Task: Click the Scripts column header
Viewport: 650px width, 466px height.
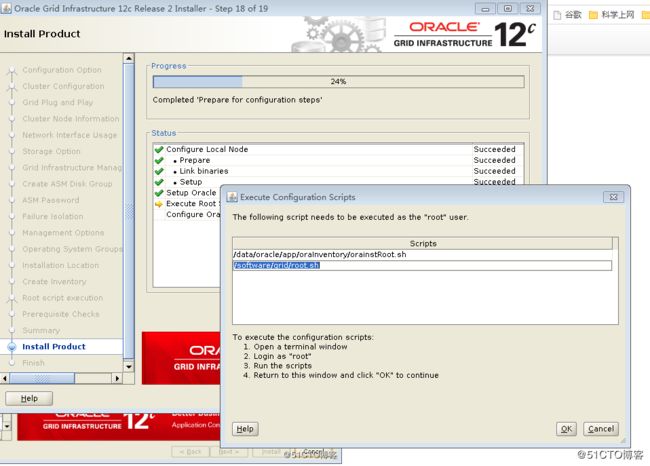Action: pyautogui.click(x=422, y=243)
